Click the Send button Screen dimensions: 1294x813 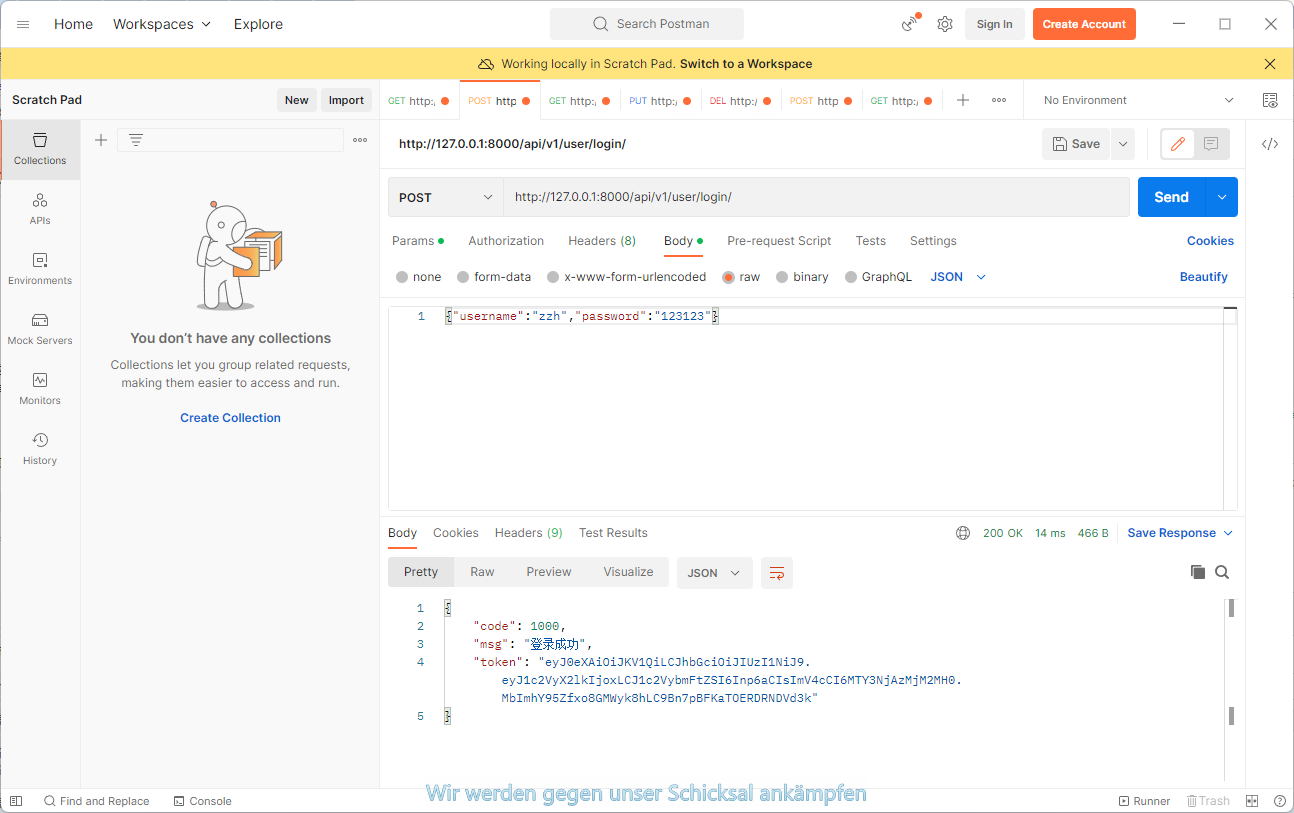tap(1172, 197)
